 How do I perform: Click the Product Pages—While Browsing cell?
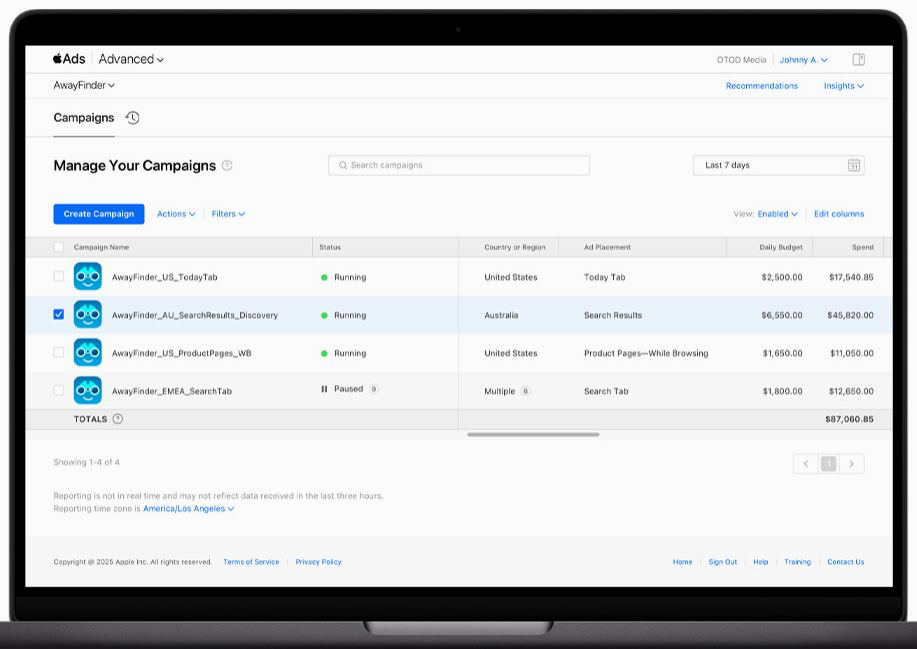point(646,353)
